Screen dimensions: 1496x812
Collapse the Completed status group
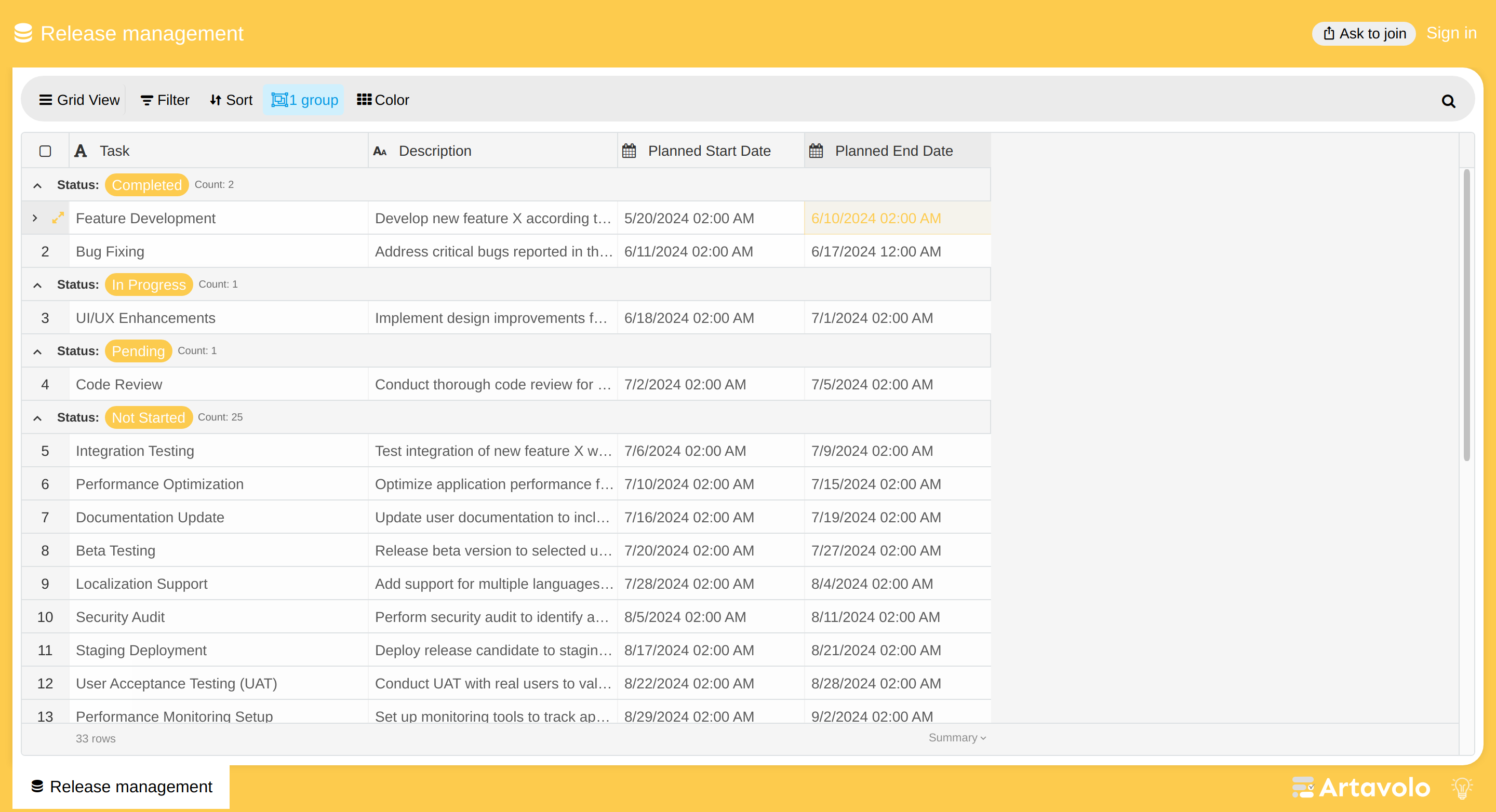point(37,186)
